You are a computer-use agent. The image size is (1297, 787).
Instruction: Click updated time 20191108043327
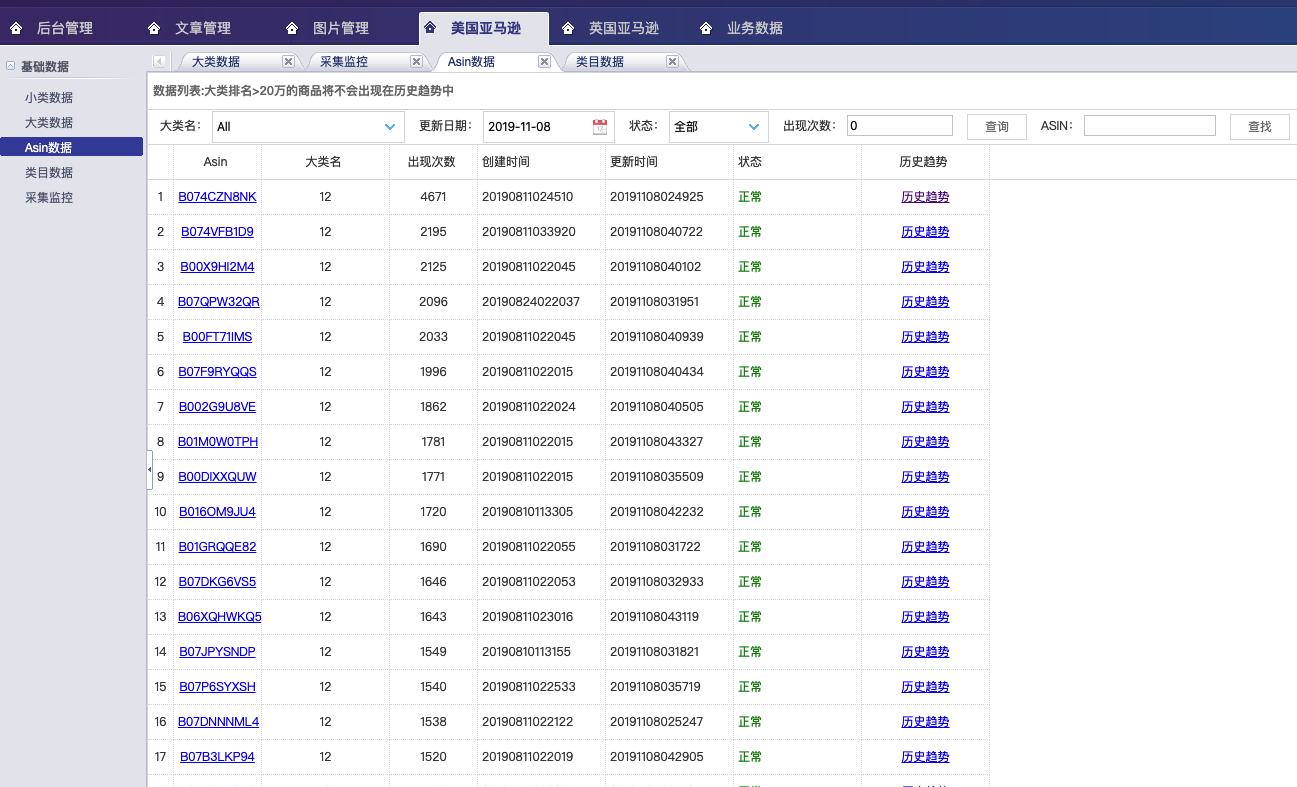coord(656,442)
